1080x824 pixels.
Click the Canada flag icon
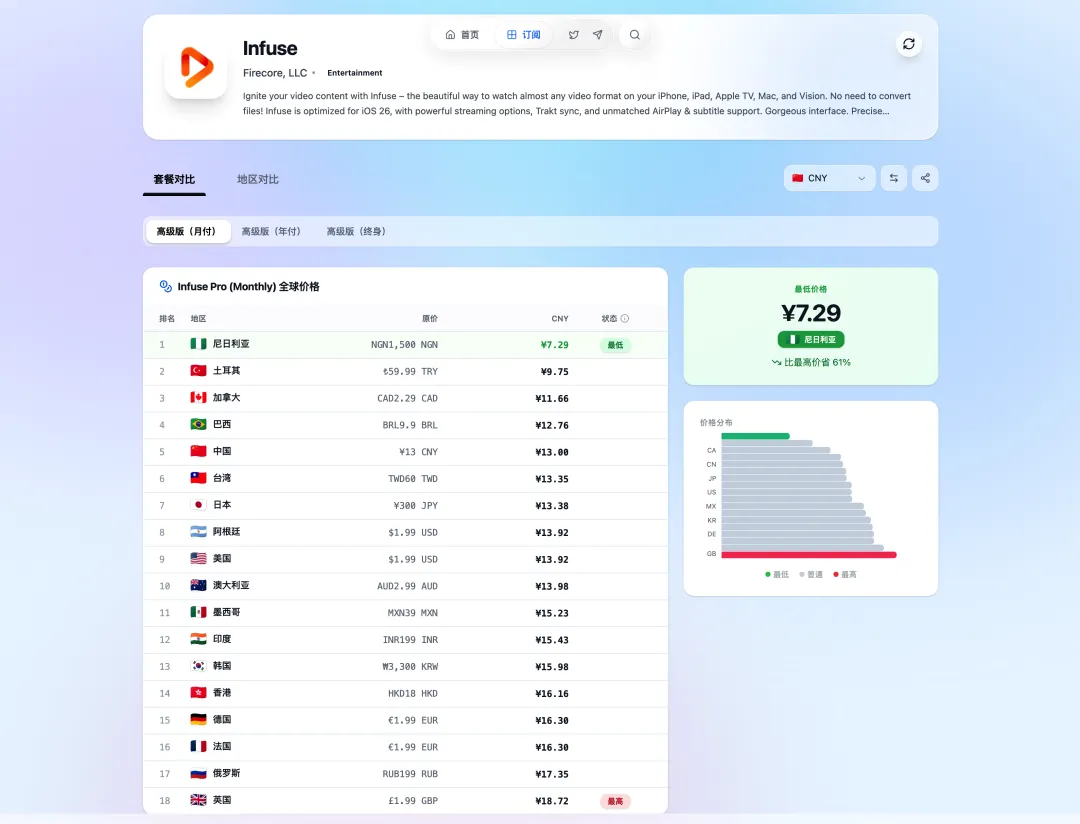point(198,398)
